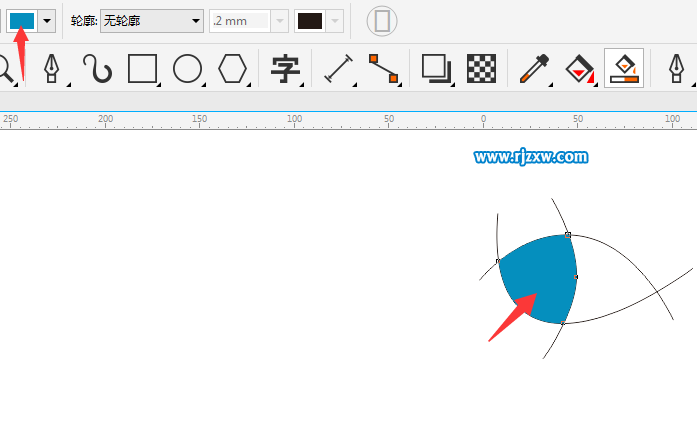
Task: Select the Color Eyedropper tool
Action: coord(535,68)
